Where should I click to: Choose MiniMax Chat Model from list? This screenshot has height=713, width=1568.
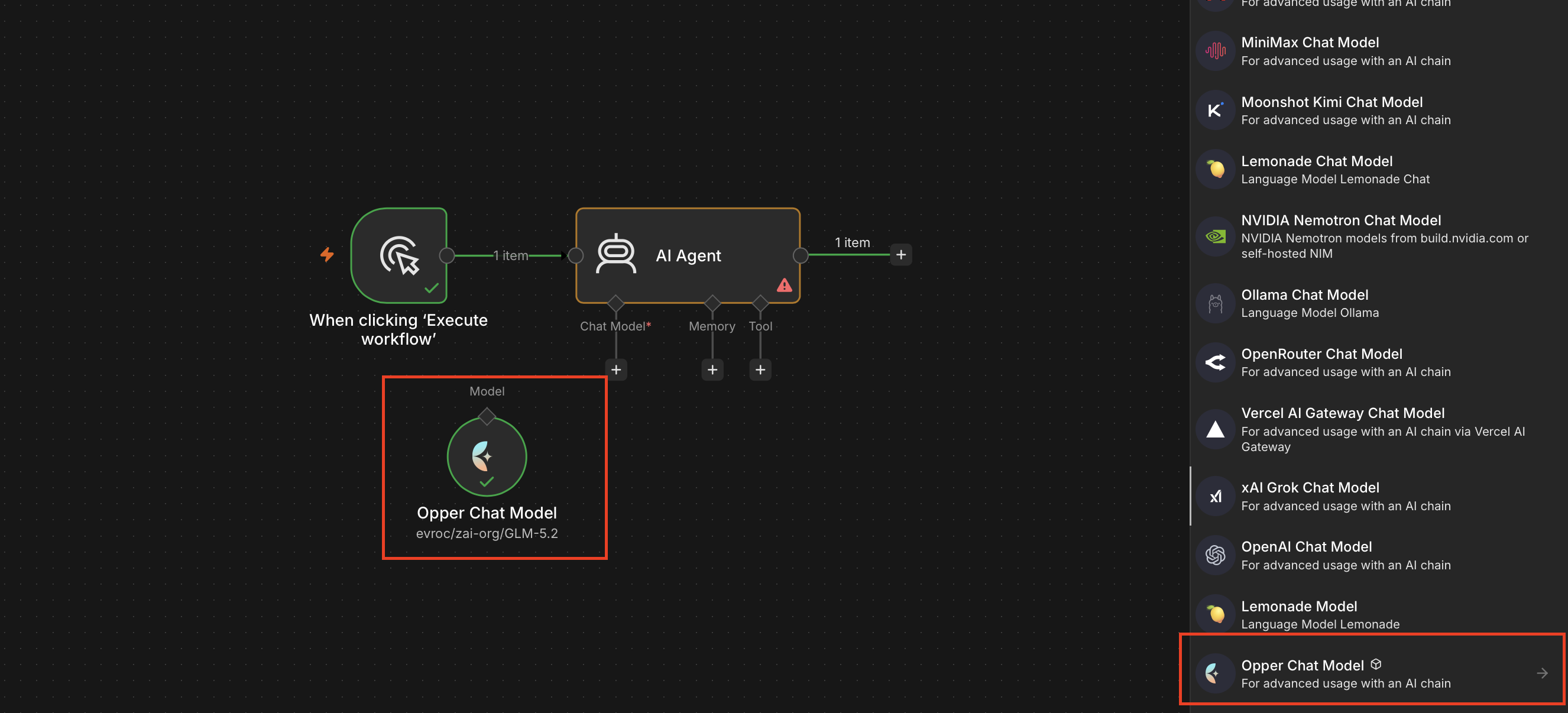(1378, 51)
